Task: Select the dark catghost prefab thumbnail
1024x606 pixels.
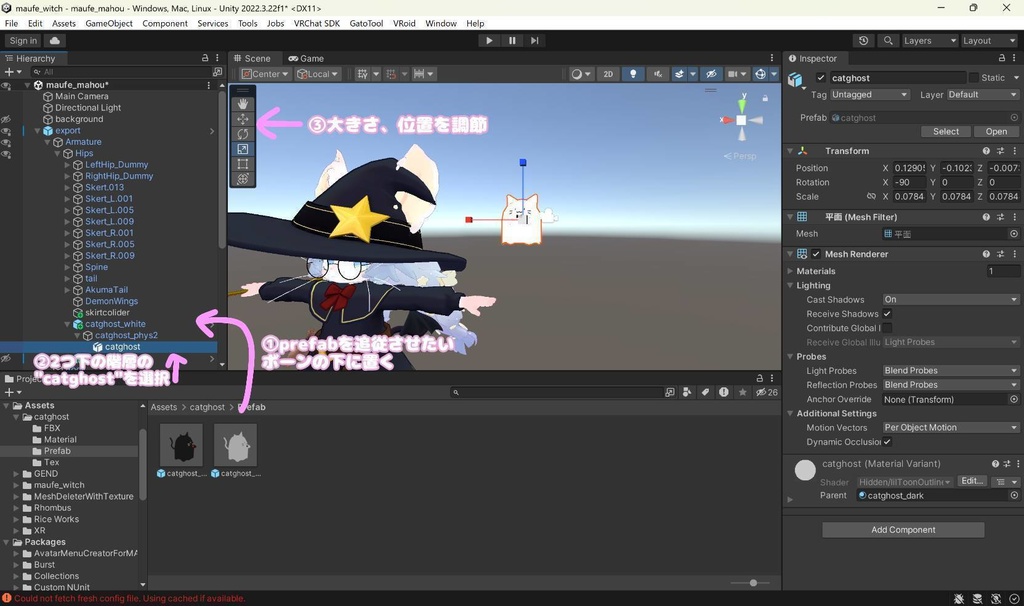Action: click(180, 445)
